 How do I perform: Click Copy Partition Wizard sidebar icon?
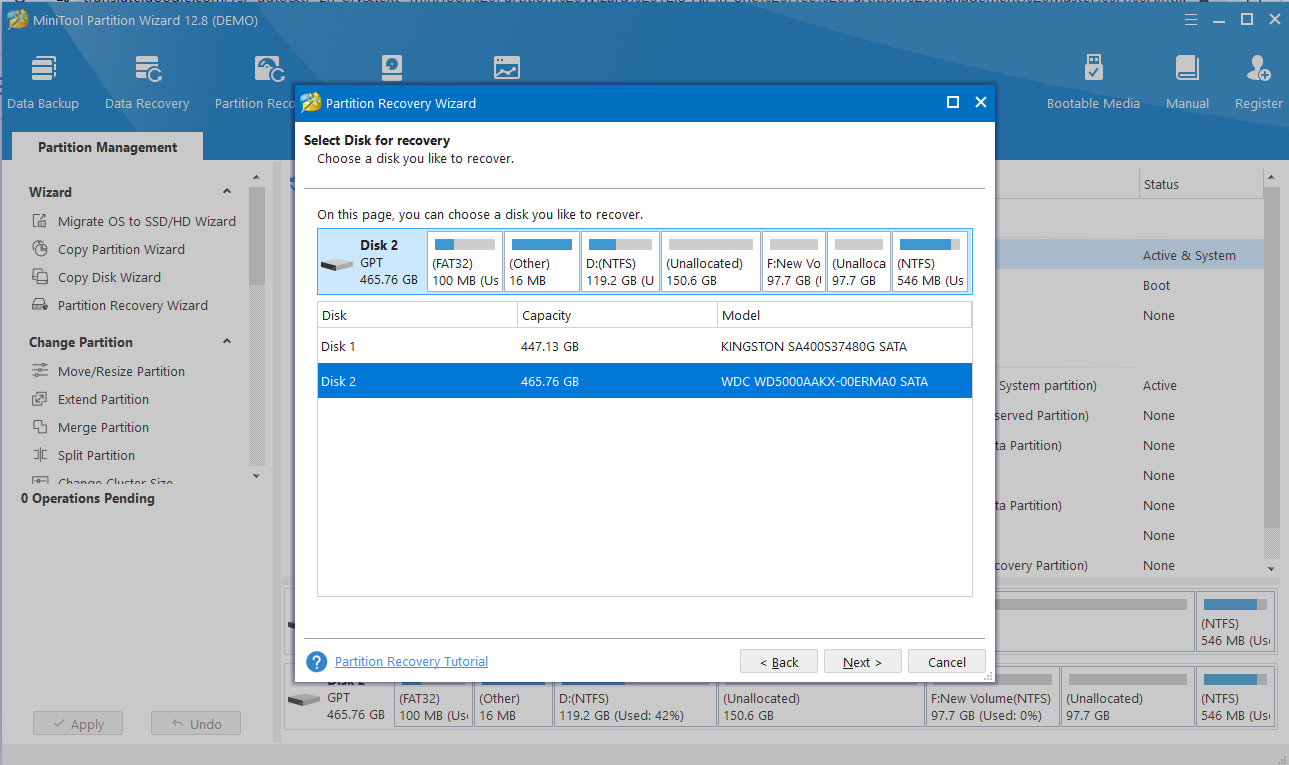[40, 249]
